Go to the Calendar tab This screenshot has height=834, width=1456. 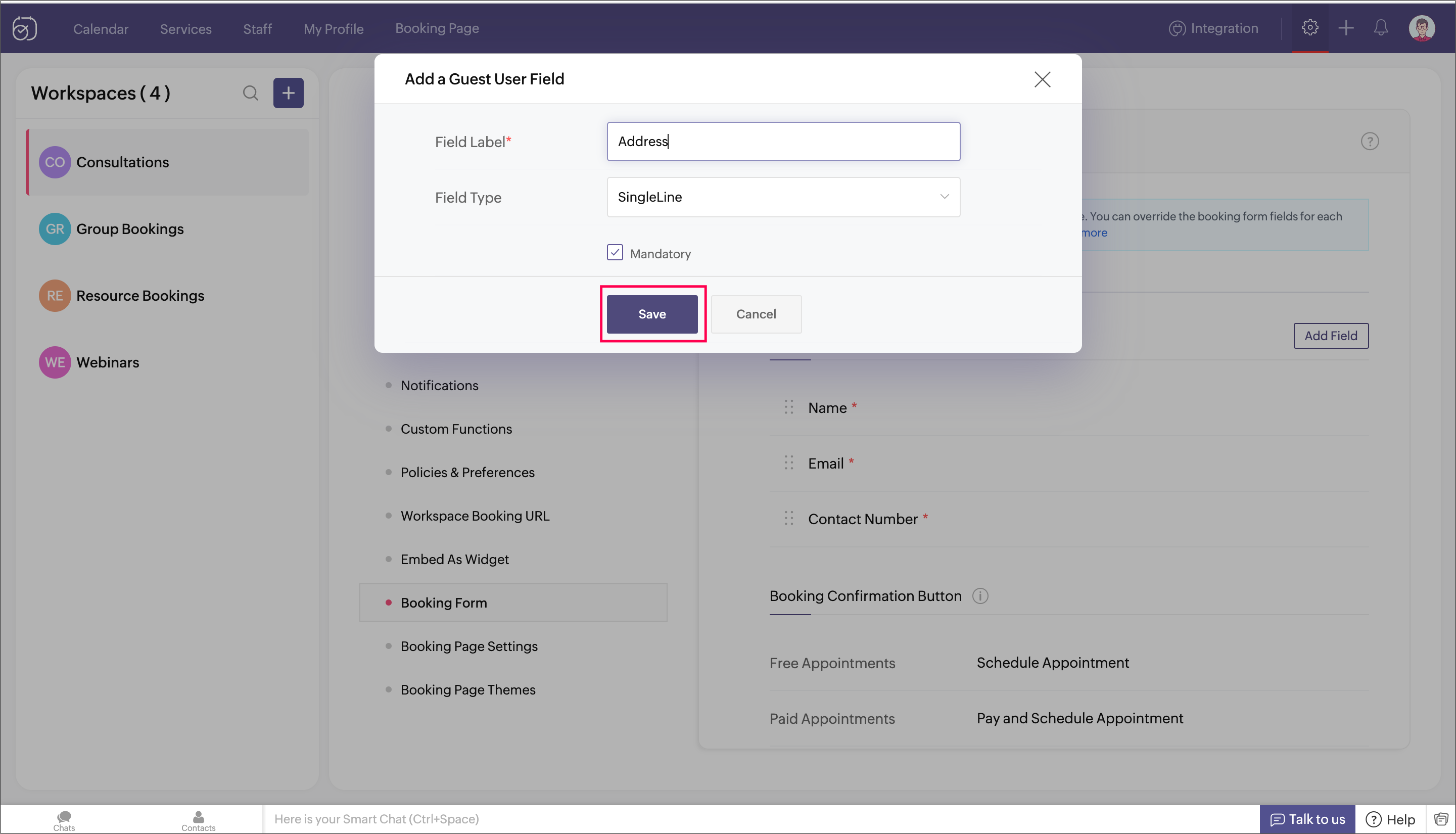point(101,29)
